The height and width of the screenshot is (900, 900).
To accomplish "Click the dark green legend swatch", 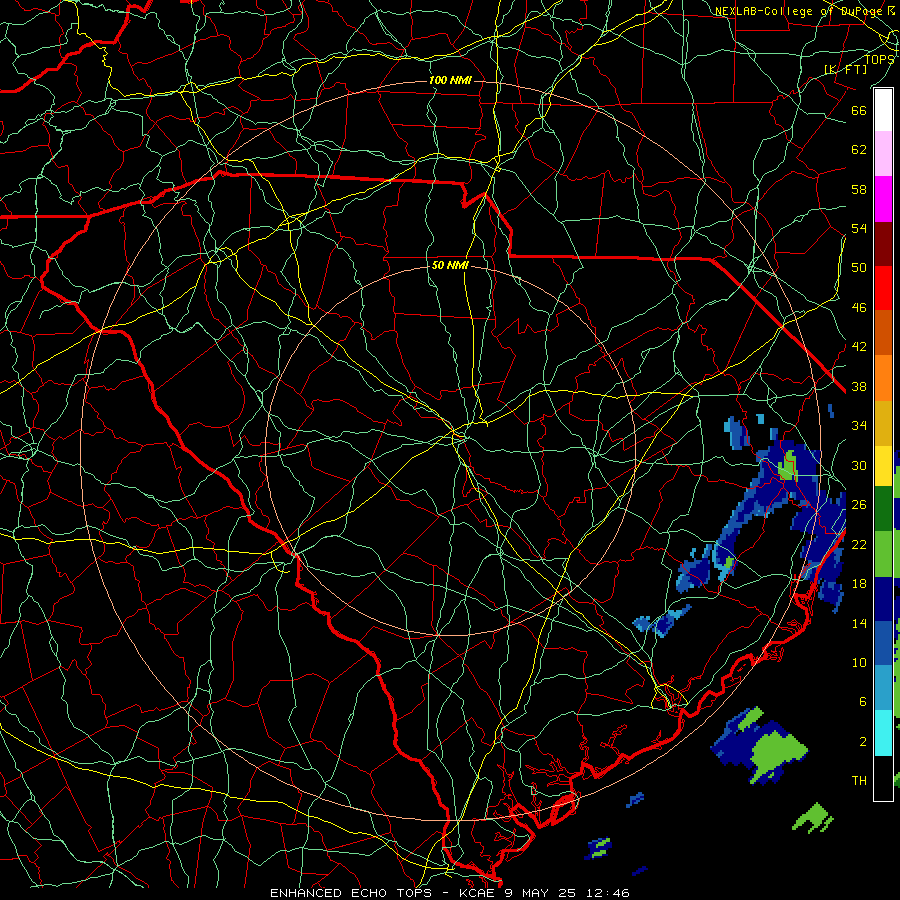I will (883, 509).
